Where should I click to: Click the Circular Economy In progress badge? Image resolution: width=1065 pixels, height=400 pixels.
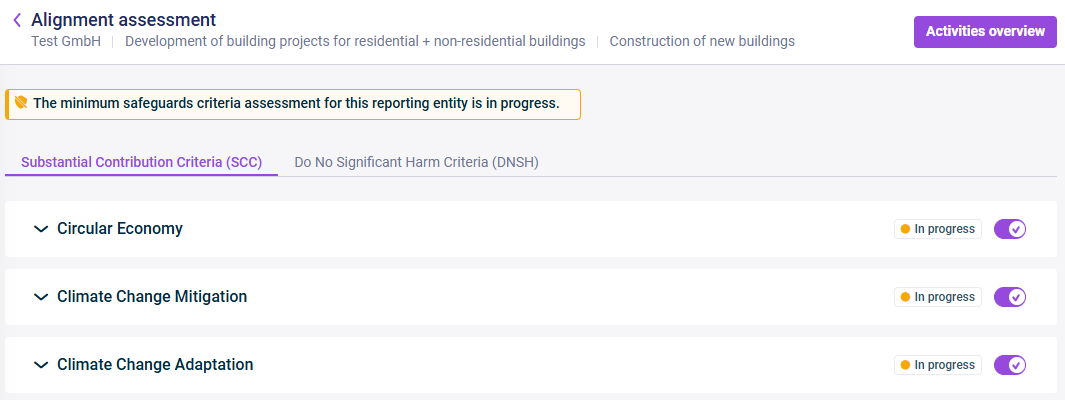[x=937, y=229]
